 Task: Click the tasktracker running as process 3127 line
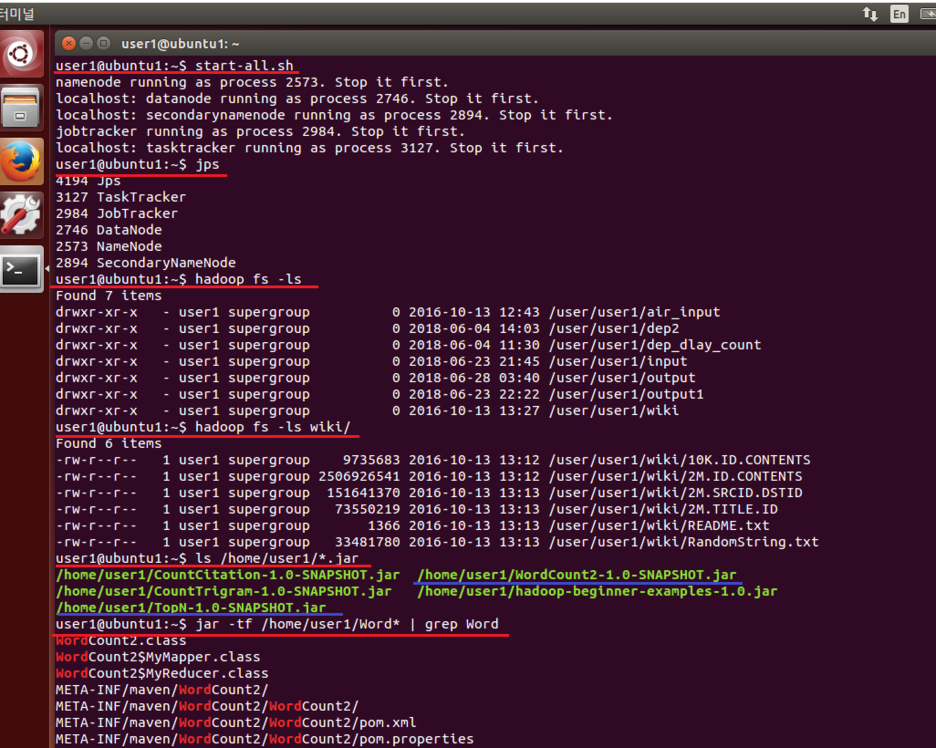click(309, 148)
